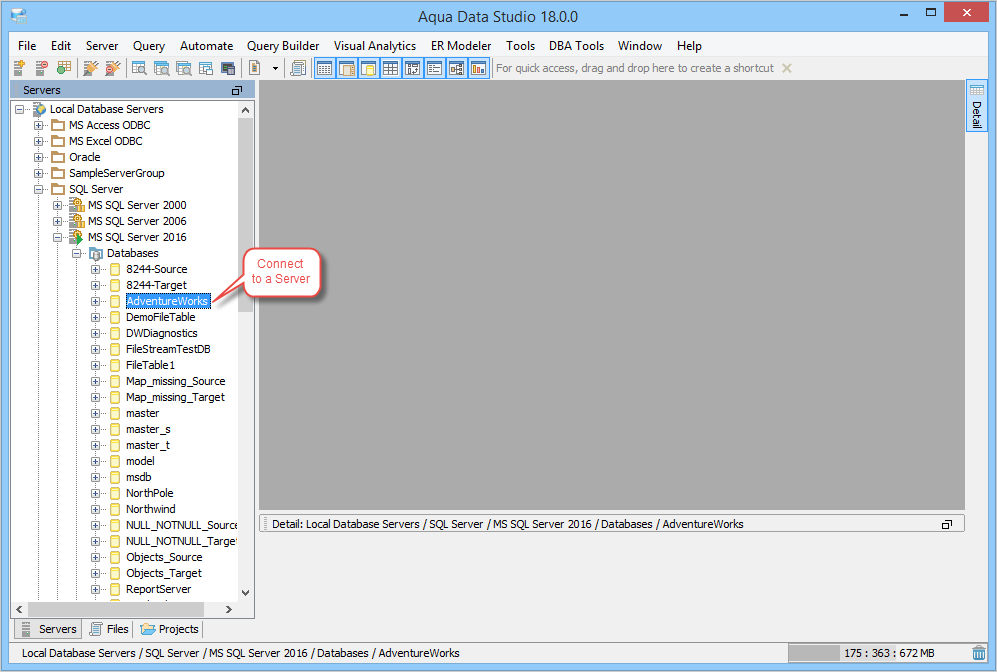Click the Databases node icon
997x672 pixels.
coord(95,254)
